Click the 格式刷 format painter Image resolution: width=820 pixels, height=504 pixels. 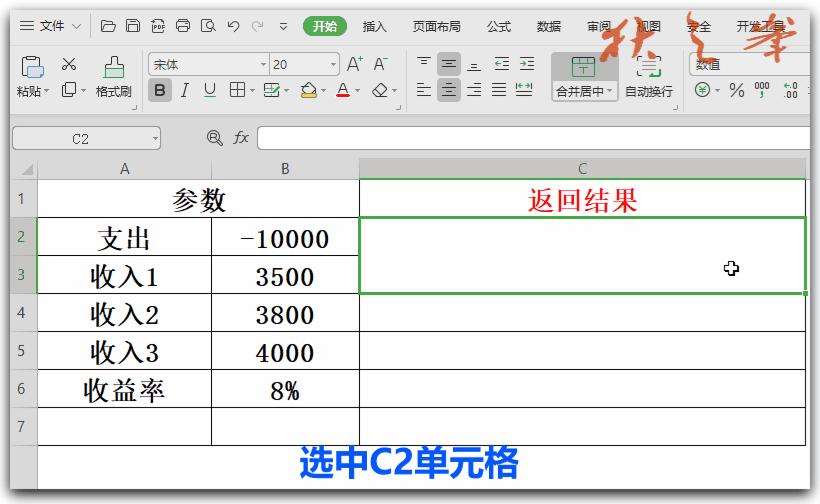point(113,76)
